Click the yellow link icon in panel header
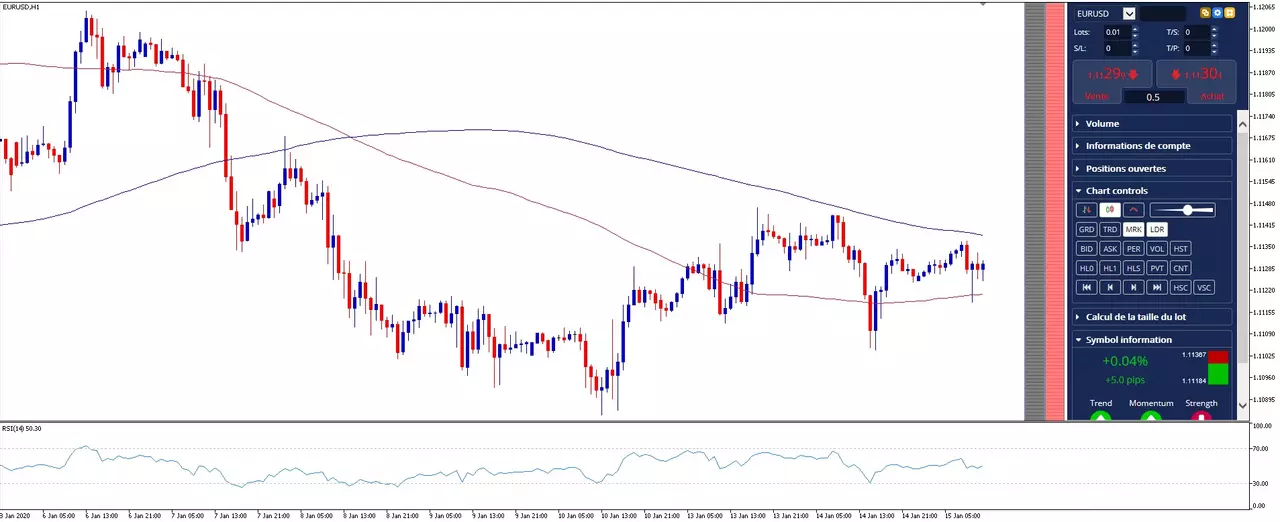1280x522 pixels. tap(1205, 13)
